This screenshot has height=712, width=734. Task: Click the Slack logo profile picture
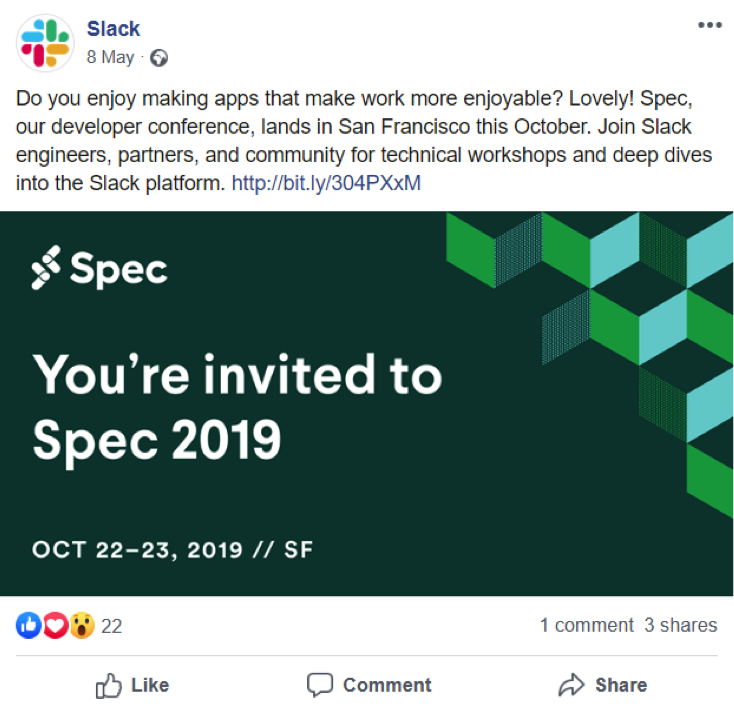coord(45,43)
